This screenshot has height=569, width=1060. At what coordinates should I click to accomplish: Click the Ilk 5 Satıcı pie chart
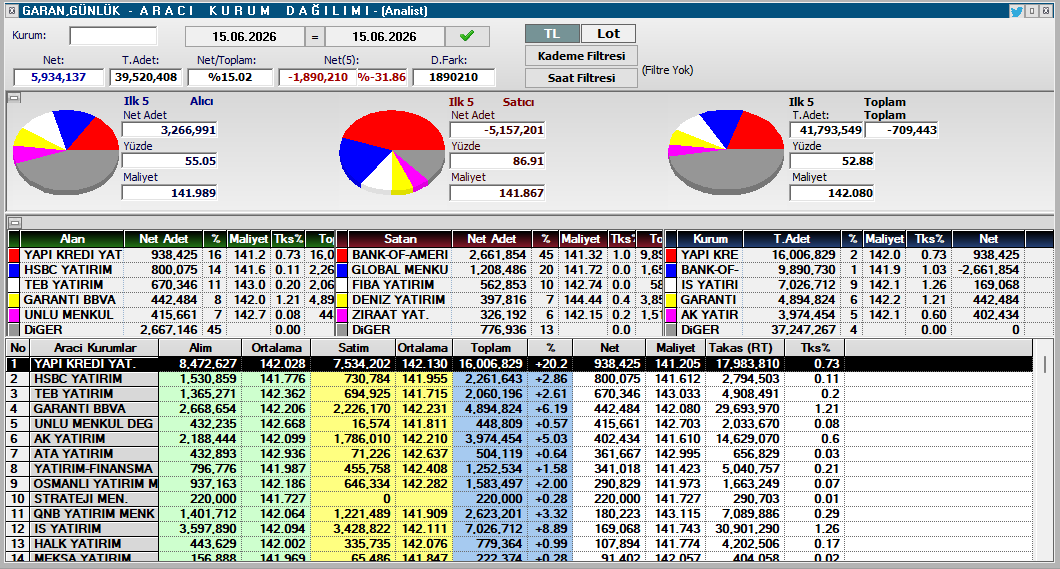392,153
